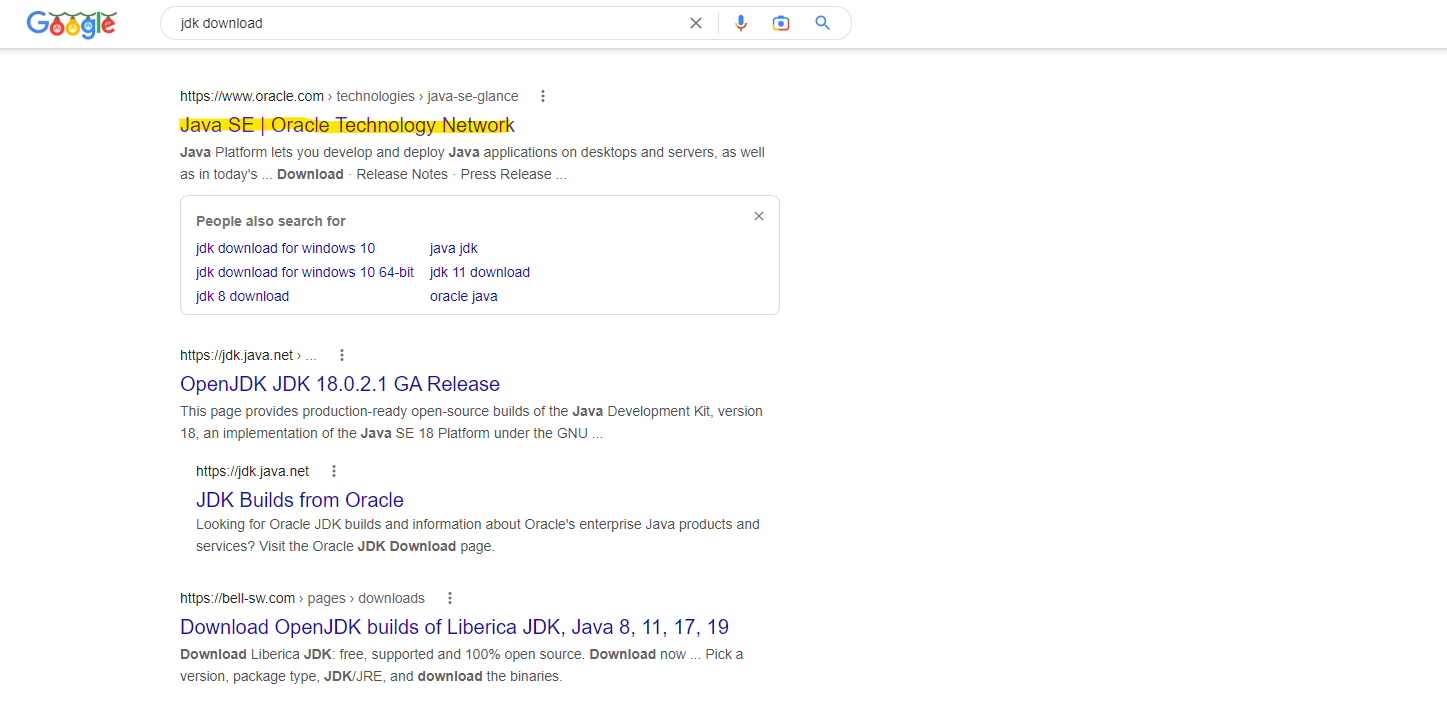
Task: Open search by image camera icon
Action: point(781,23)
